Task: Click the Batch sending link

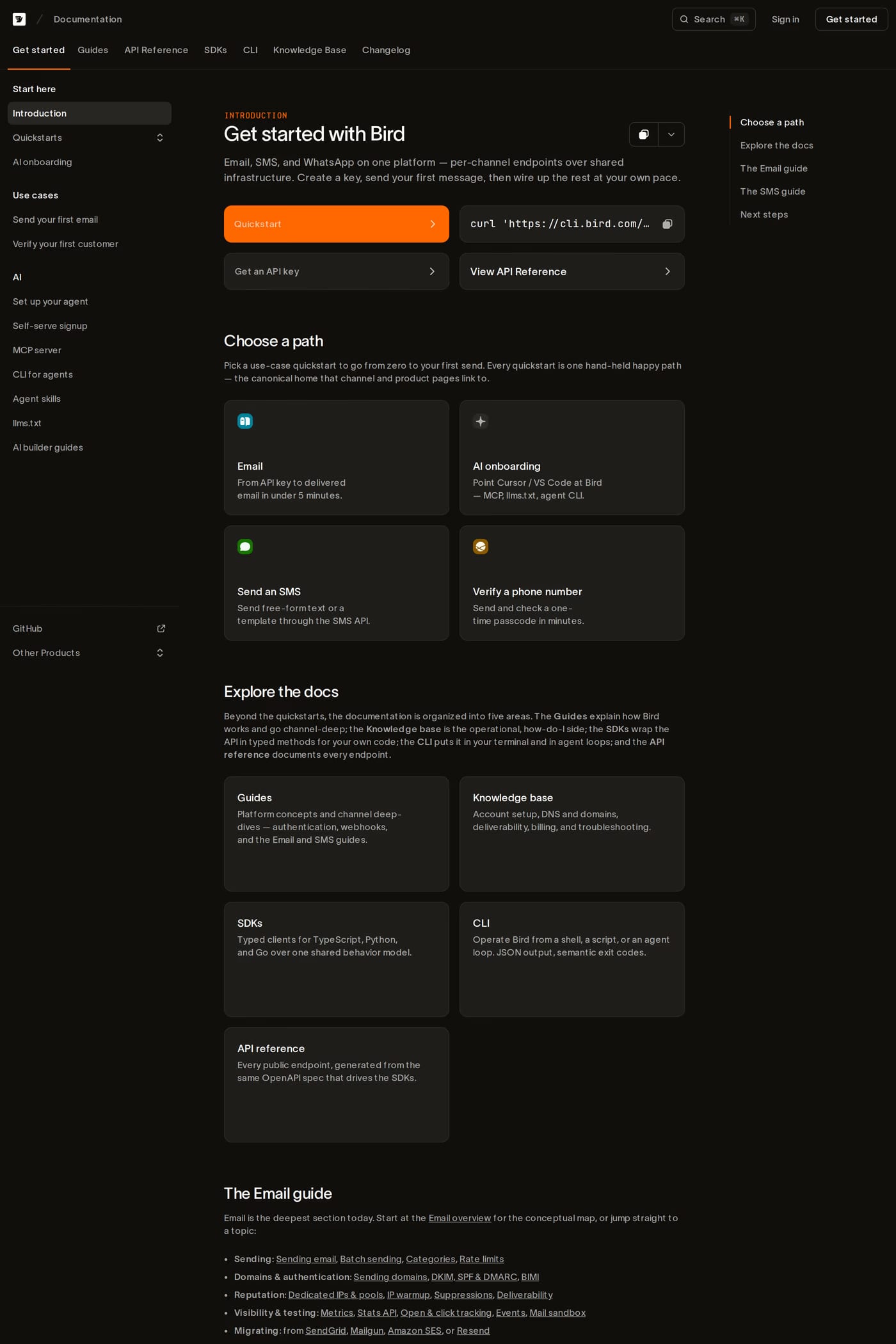Action: point(371,1259)
